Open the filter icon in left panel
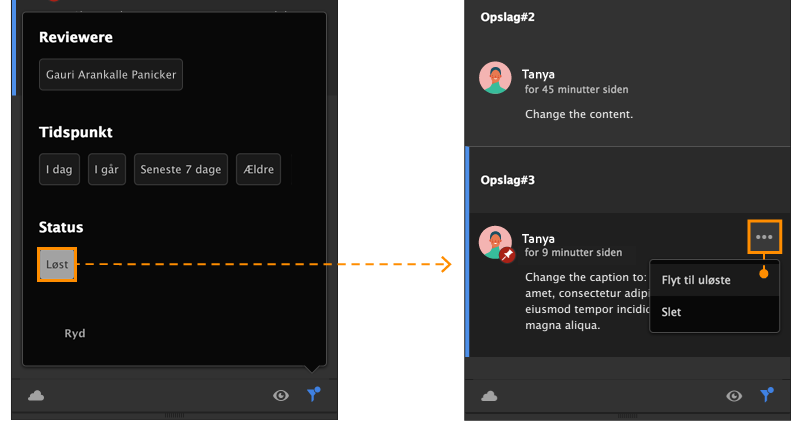Screen dimensions: 800x430 click(x=314, y=394)
